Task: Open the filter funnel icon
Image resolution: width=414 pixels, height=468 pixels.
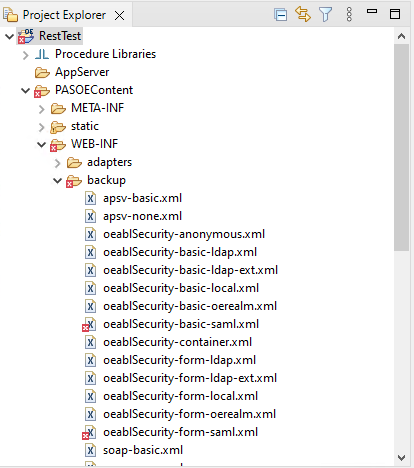Action: [325, 15]
